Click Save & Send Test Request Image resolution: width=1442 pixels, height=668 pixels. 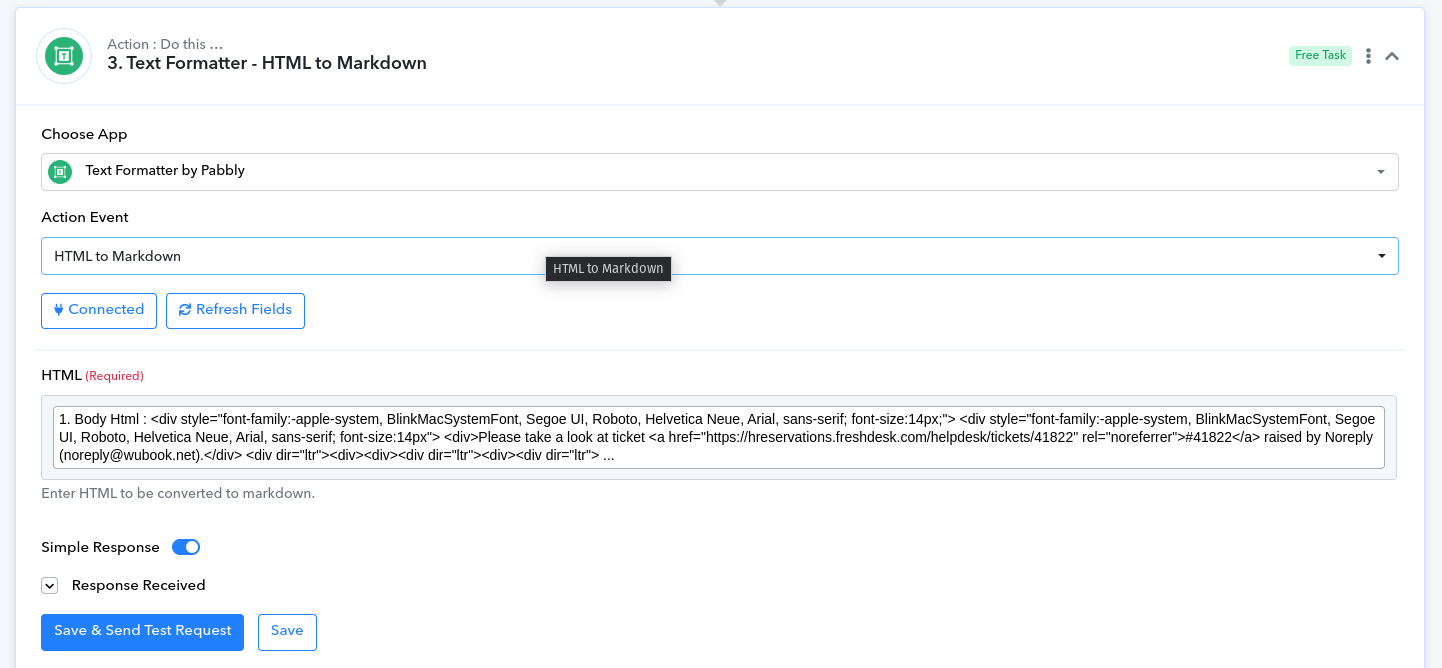click(142, 632)
